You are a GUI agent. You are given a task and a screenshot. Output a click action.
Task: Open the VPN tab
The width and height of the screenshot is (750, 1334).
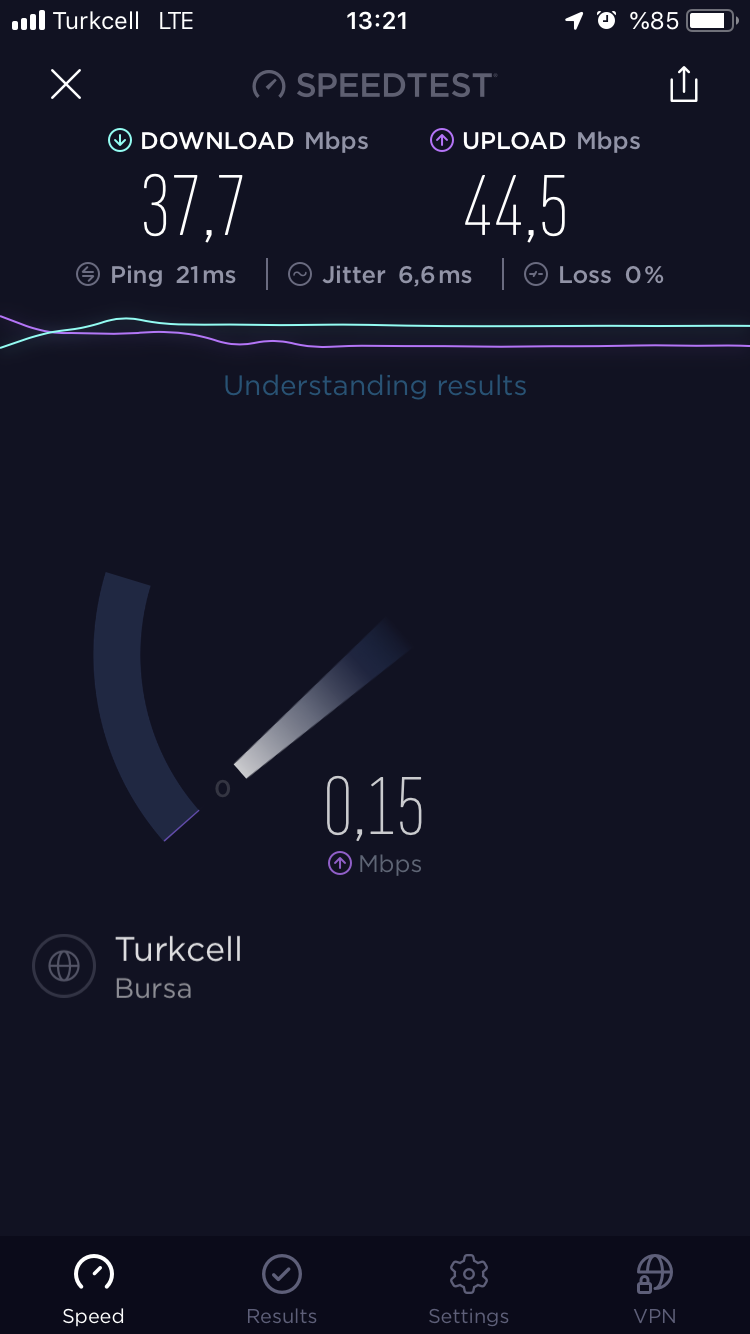click(x=655, y=1290)
